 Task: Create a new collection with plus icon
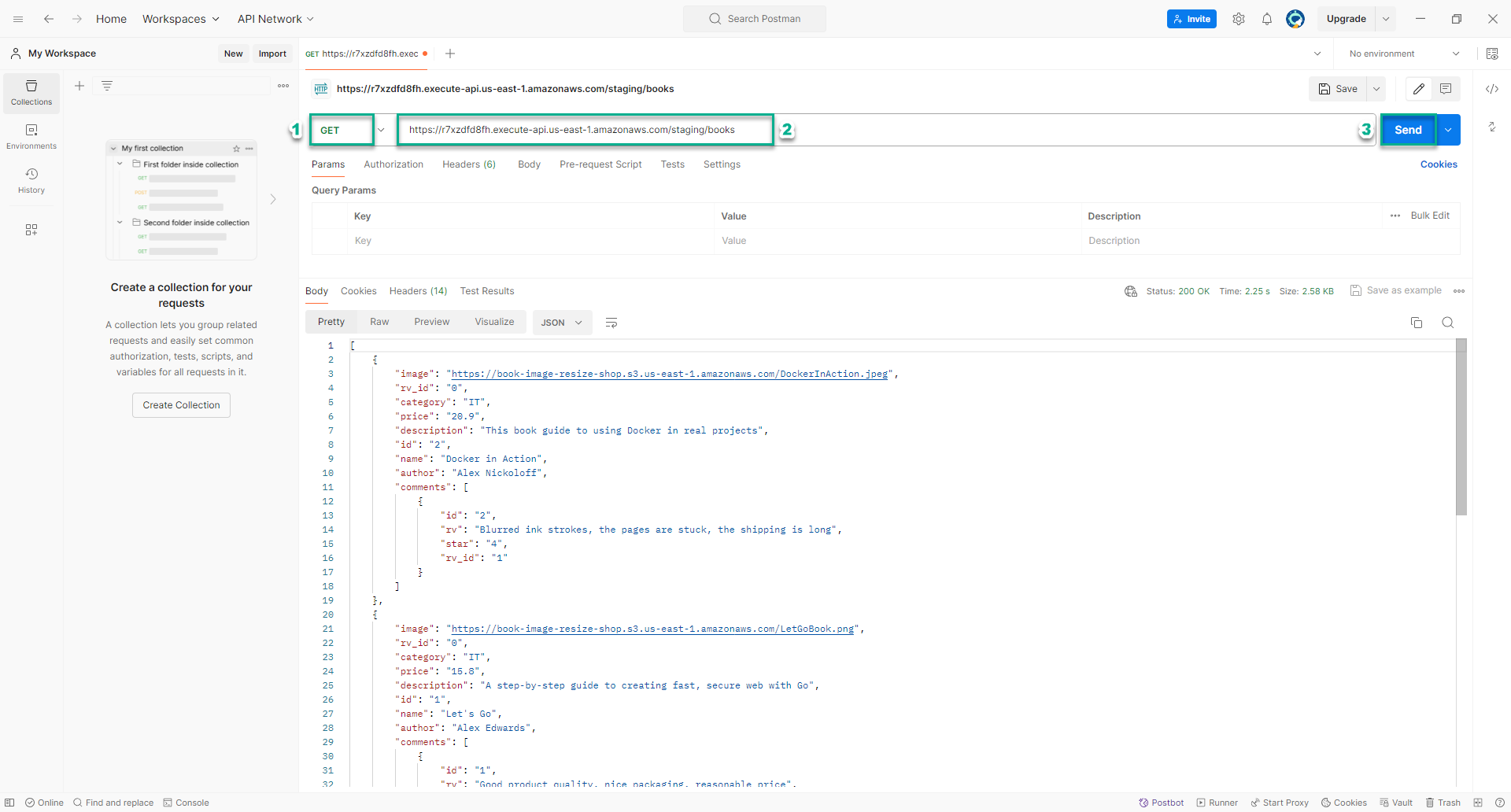coord(79,86)
